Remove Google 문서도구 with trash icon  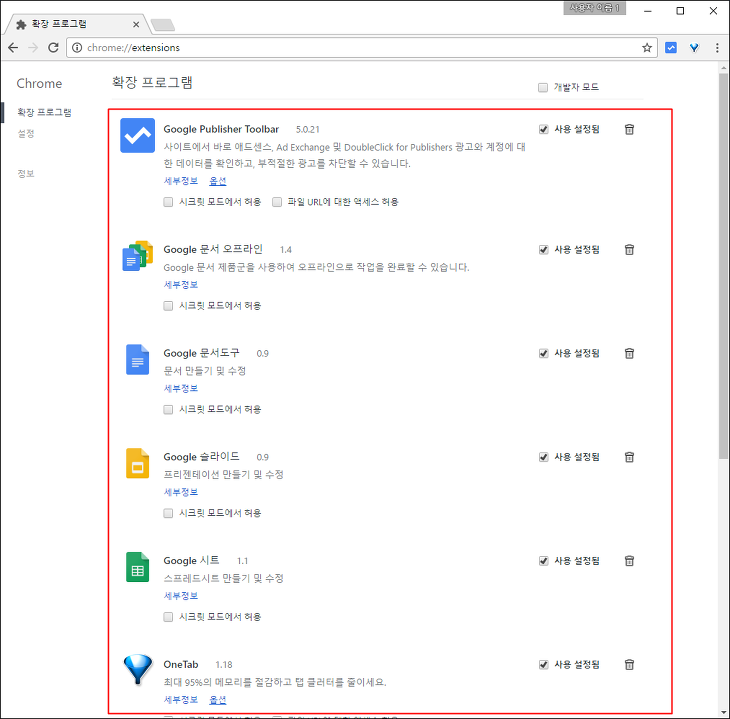click(x=629, y=353)
